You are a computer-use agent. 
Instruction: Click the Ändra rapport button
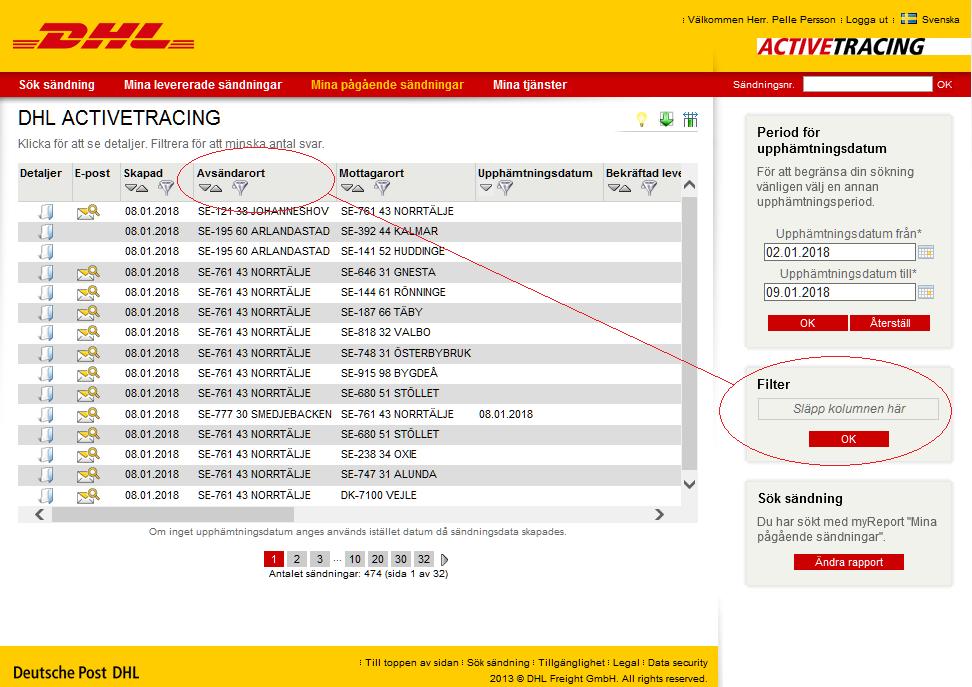pyautogui.click(x=849, y=562)
